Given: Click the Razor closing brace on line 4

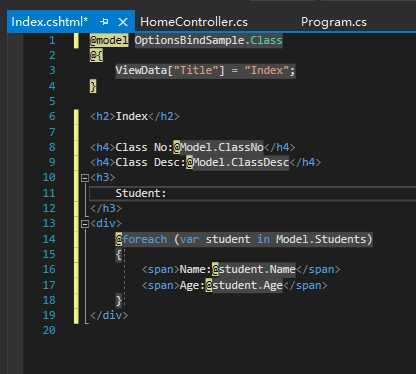Looking at the screenshot, I should pyautogui.click(x=93, y=86).
